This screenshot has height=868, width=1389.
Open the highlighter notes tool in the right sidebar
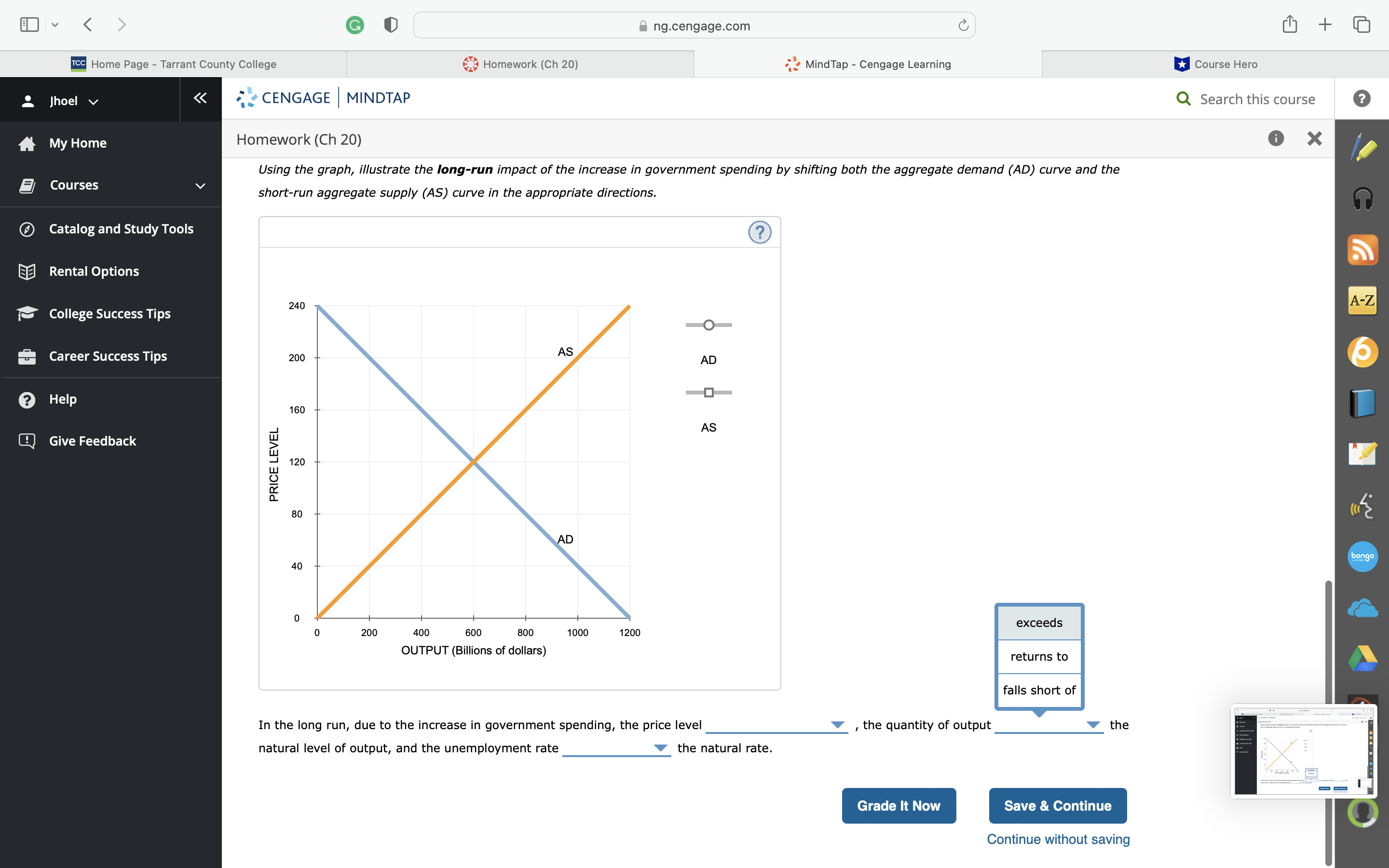point(1364,148)
